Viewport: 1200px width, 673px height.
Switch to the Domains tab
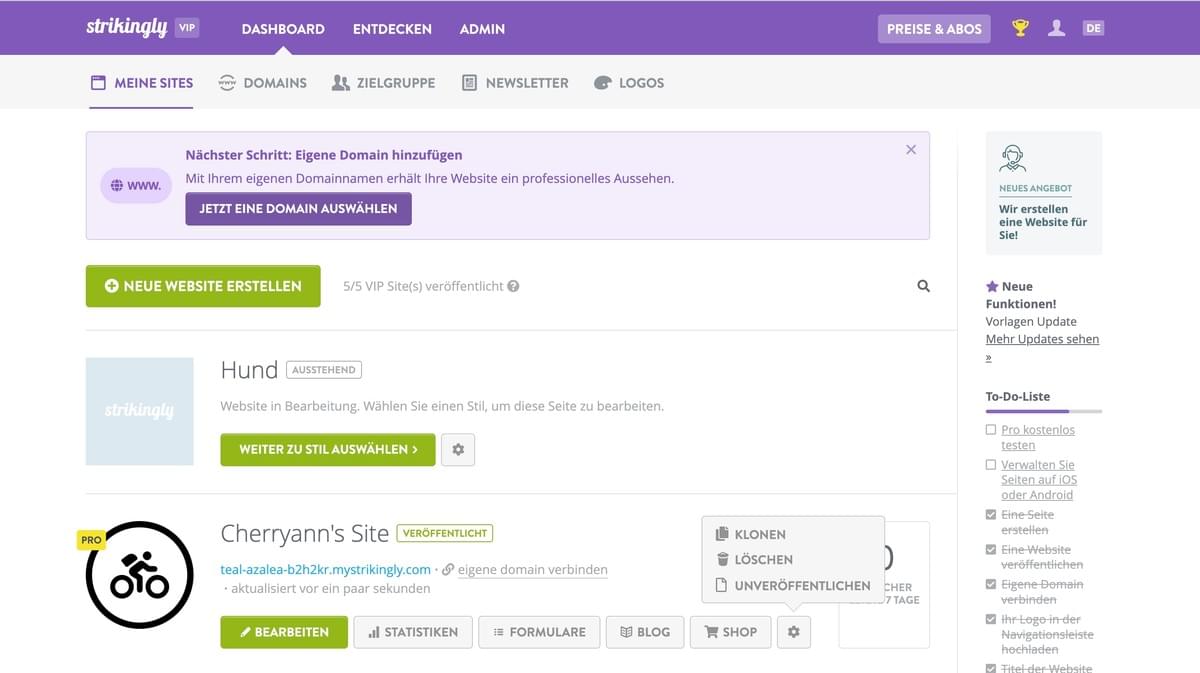point(263,83)
